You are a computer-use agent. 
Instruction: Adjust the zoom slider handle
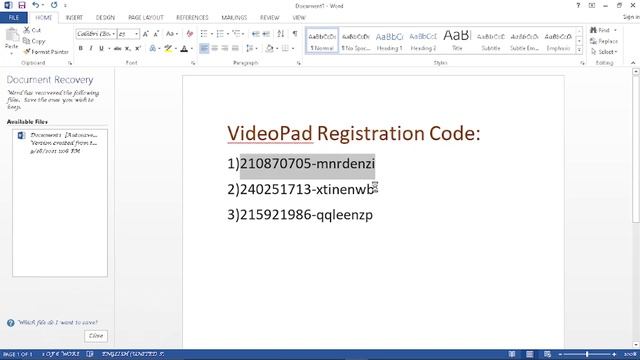coord(587,354)
